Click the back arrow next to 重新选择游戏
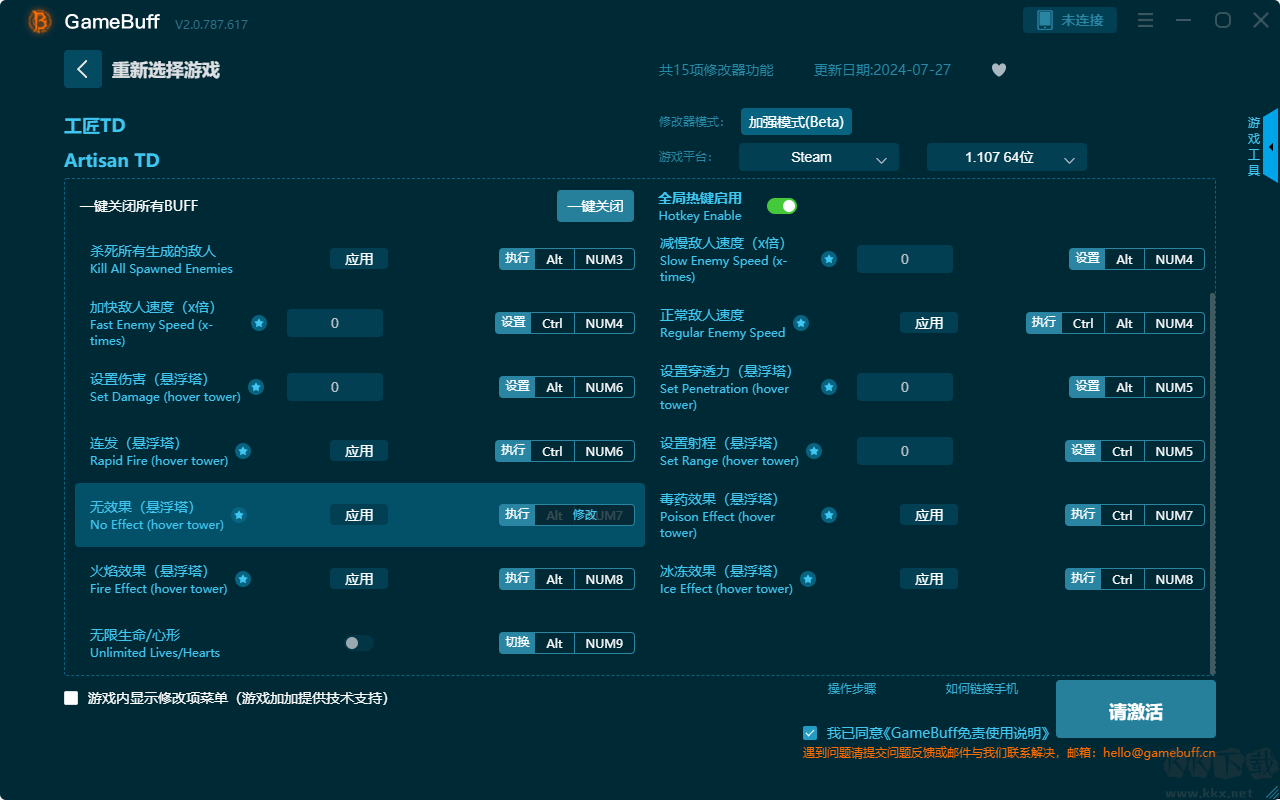The image size is (1280, 800). click(83, 69)
